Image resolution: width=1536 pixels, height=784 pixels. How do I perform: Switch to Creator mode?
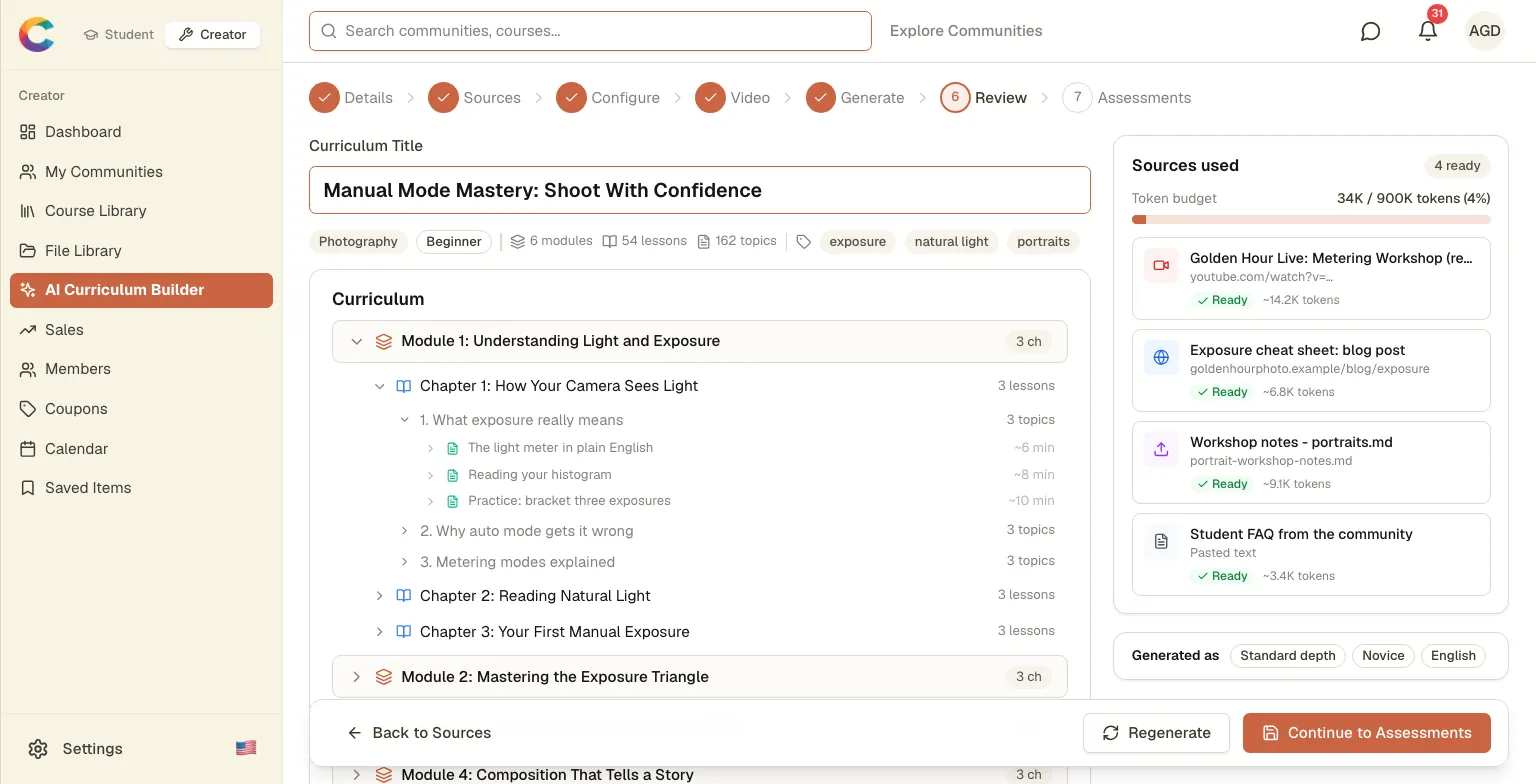[212, 34]
